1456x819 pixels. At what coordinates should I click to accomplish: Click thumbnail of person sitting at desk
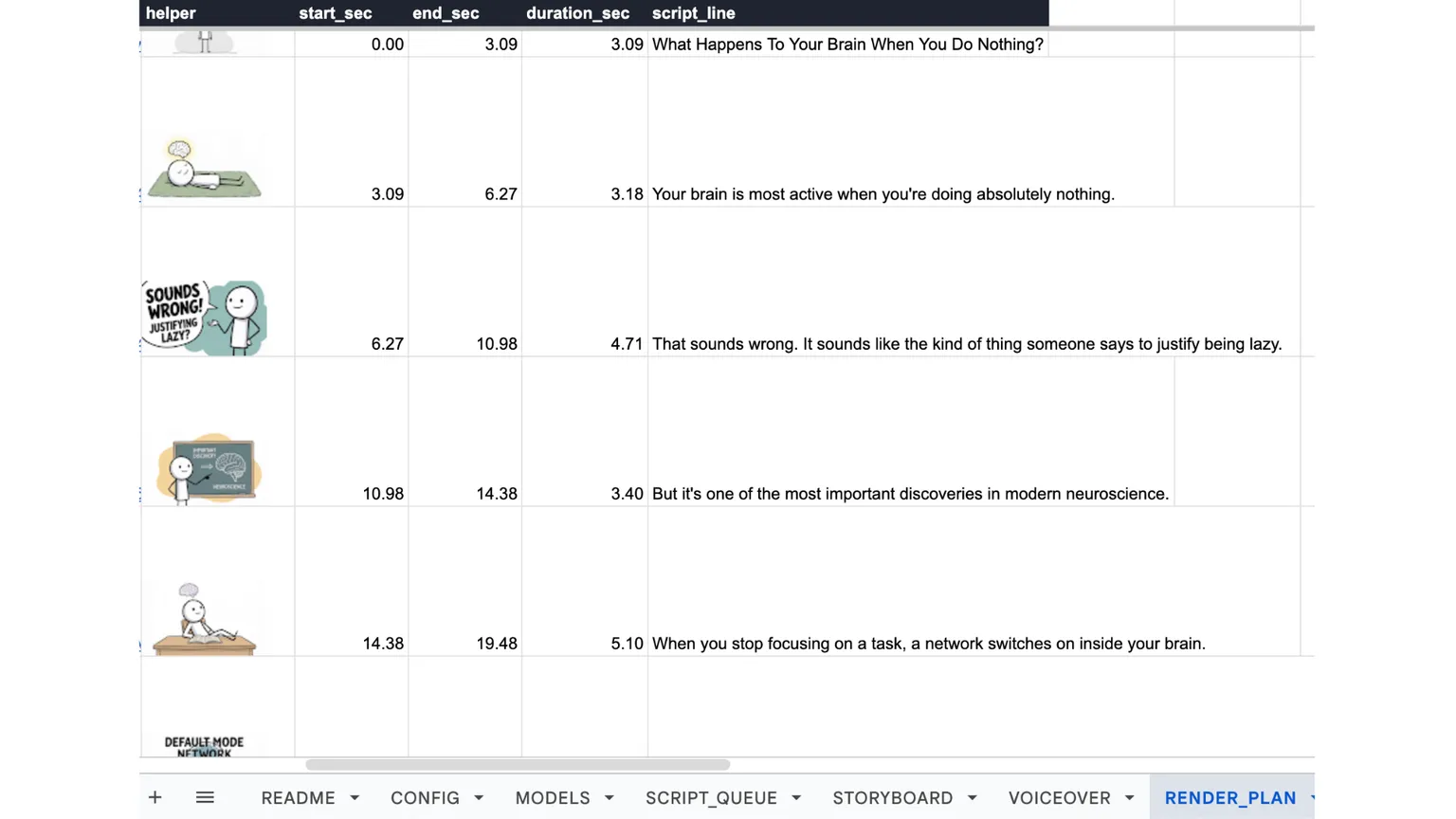point(204,618)
